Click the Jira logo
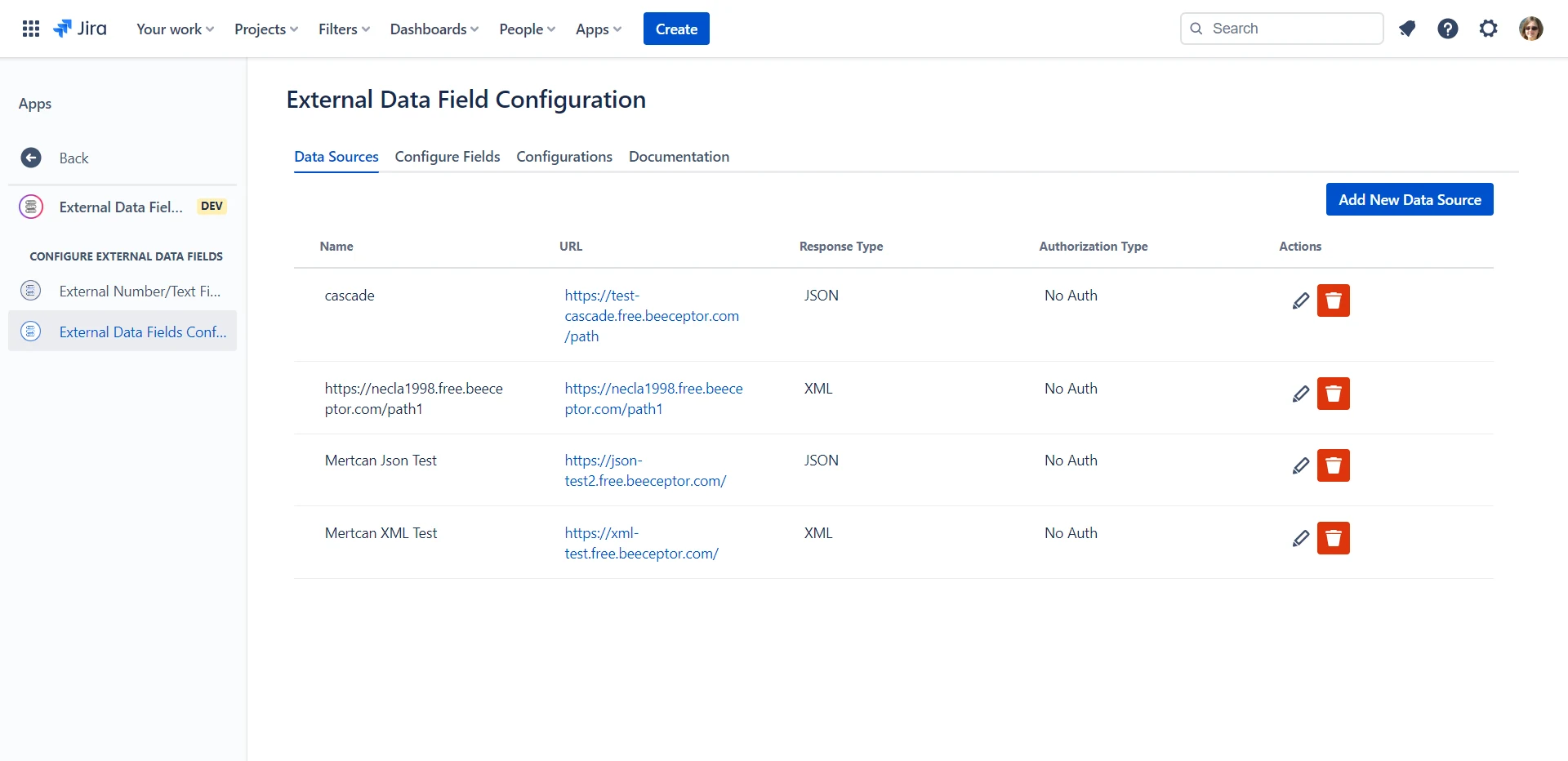The height and width of the screenshot is (761, 1568). coord(80,29)
